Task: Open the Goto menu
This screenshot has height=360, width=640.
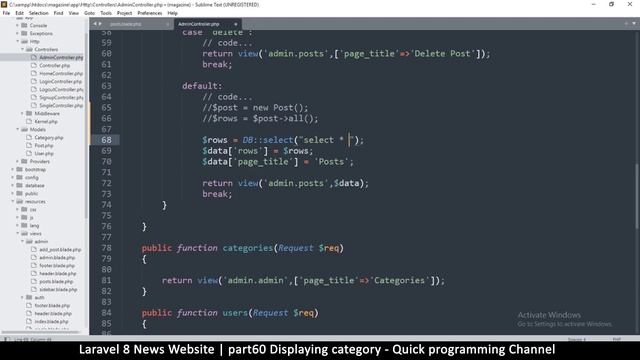Action: click(89, 13)
